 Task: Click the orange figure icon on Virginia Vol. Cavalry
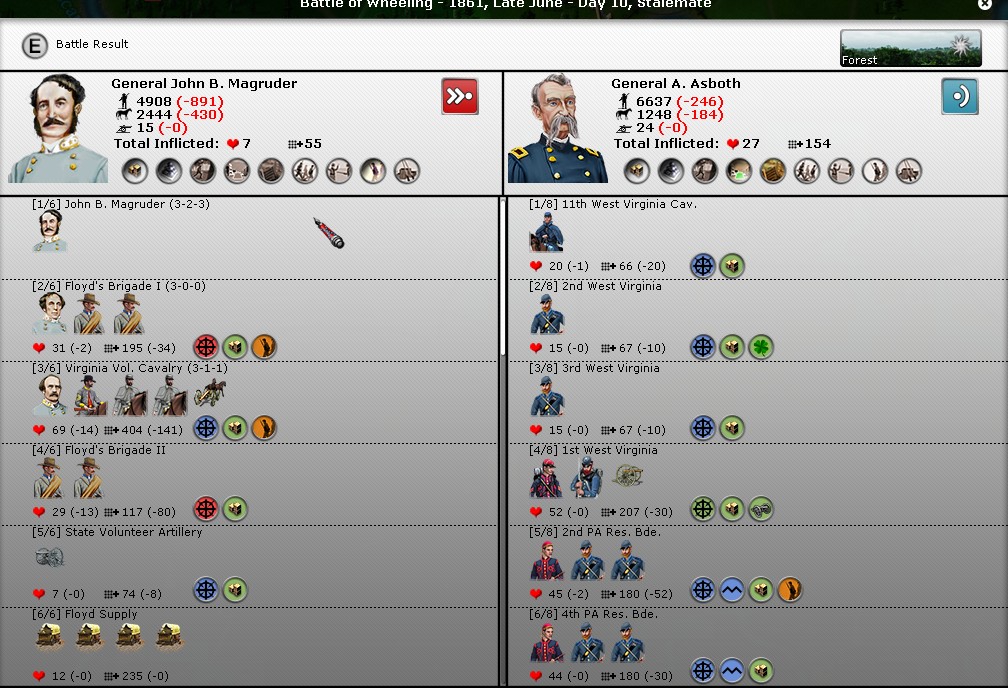(x=264, y=428)
